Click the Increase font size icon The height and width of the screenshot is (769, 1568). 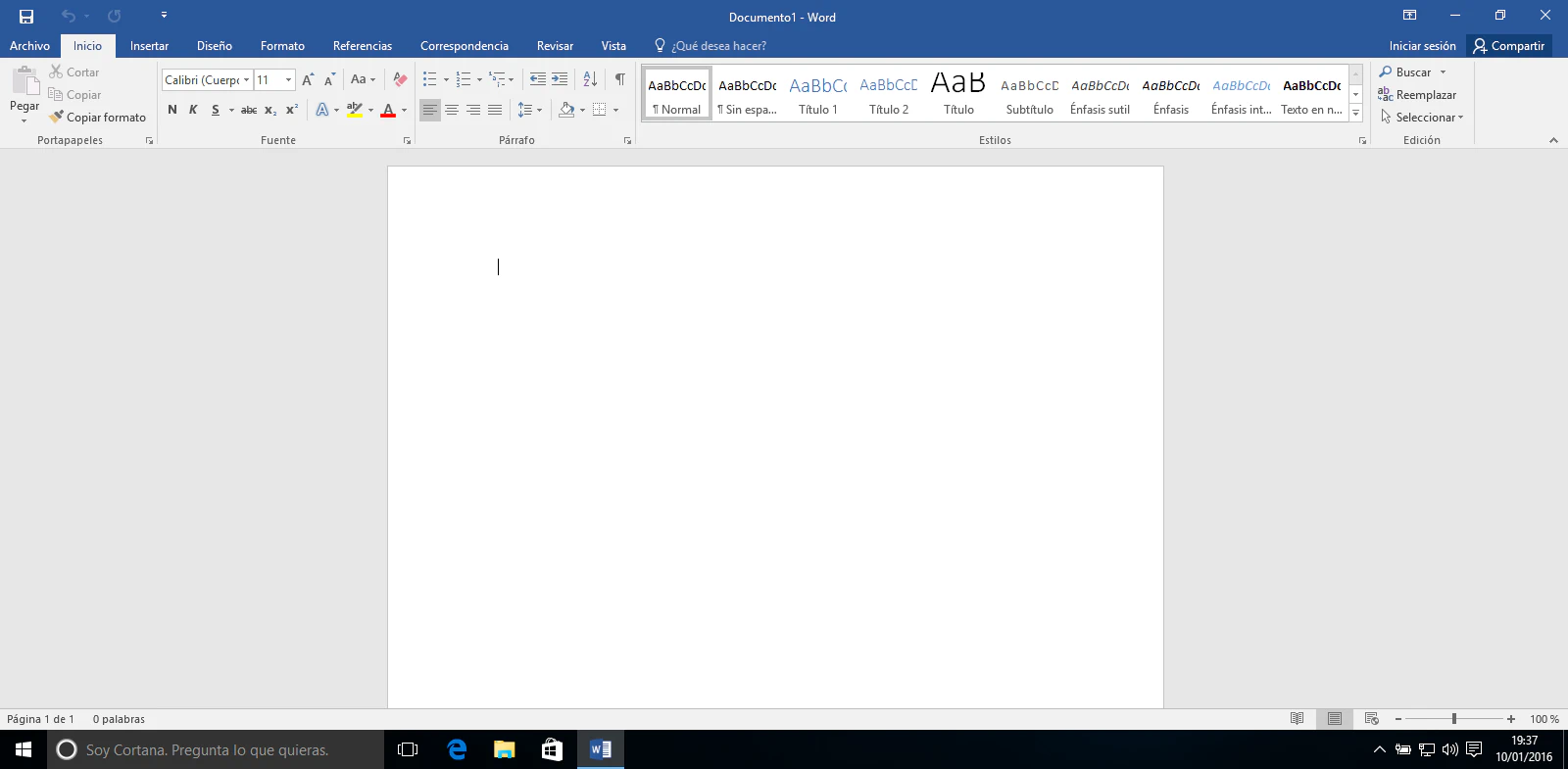308,79
